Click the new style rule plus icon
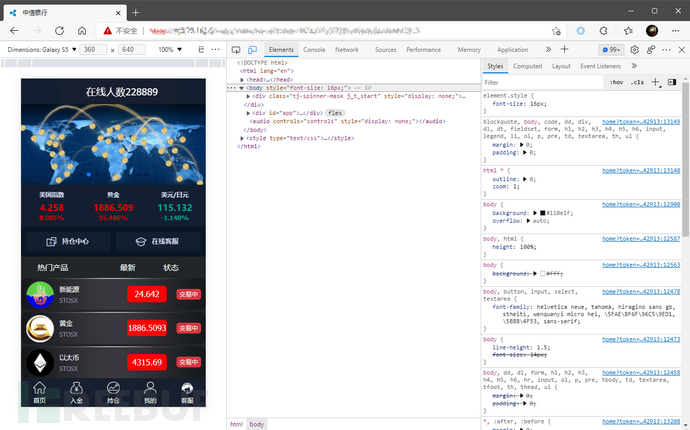The height and width of the screenshot is (430, 690). pos(656,82)
